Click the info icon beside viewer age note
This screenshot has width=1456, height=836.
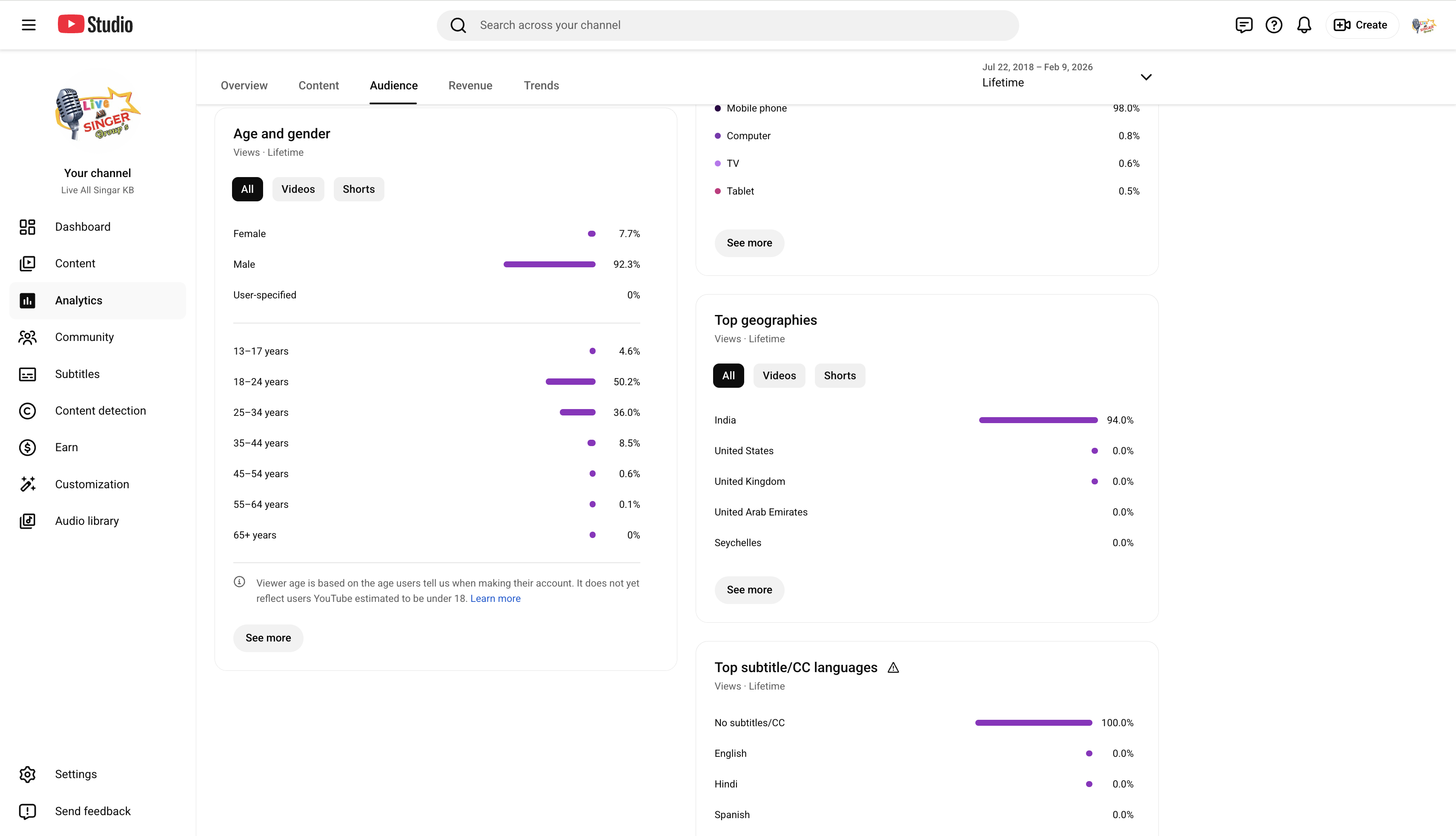[x=239, y=581]
